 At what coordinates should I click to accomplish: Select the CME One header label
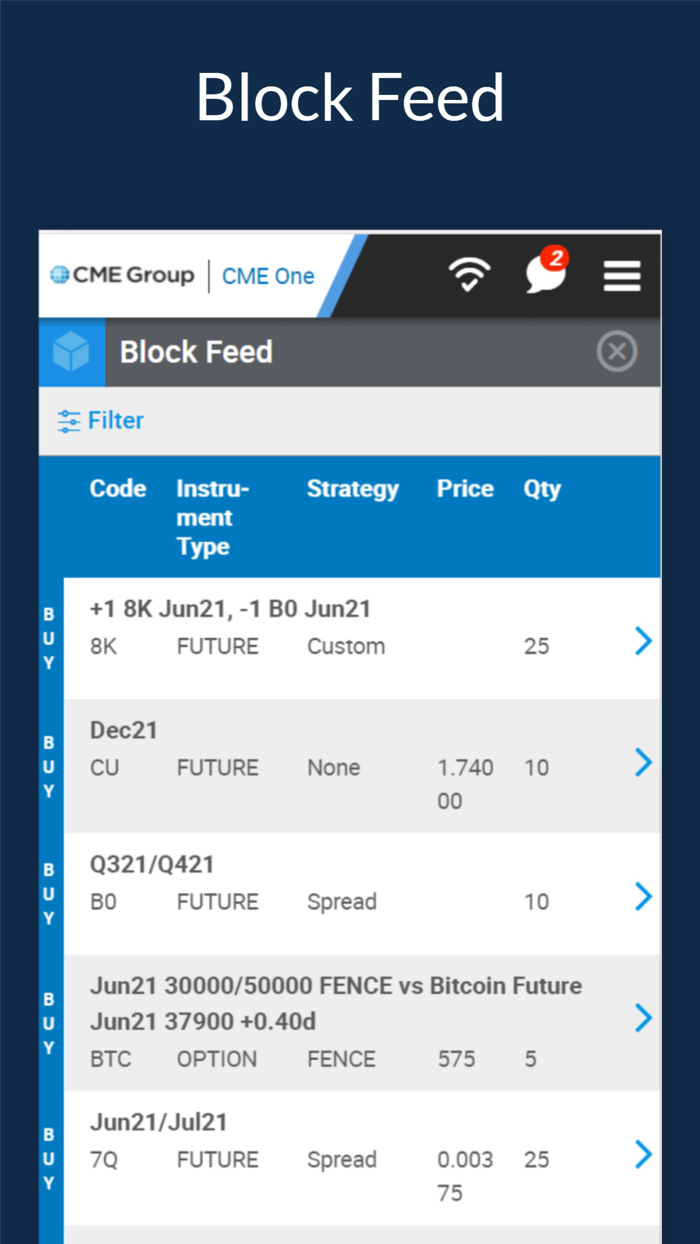coord(267,275)
